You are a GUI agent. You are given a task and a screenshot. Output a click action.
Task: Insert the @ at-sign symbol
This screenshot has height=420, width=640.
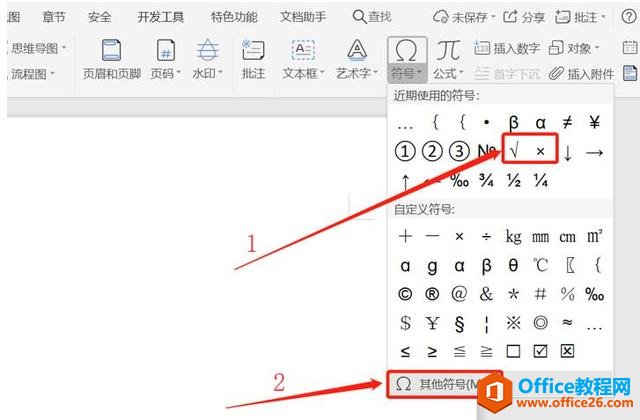[459, 294]
